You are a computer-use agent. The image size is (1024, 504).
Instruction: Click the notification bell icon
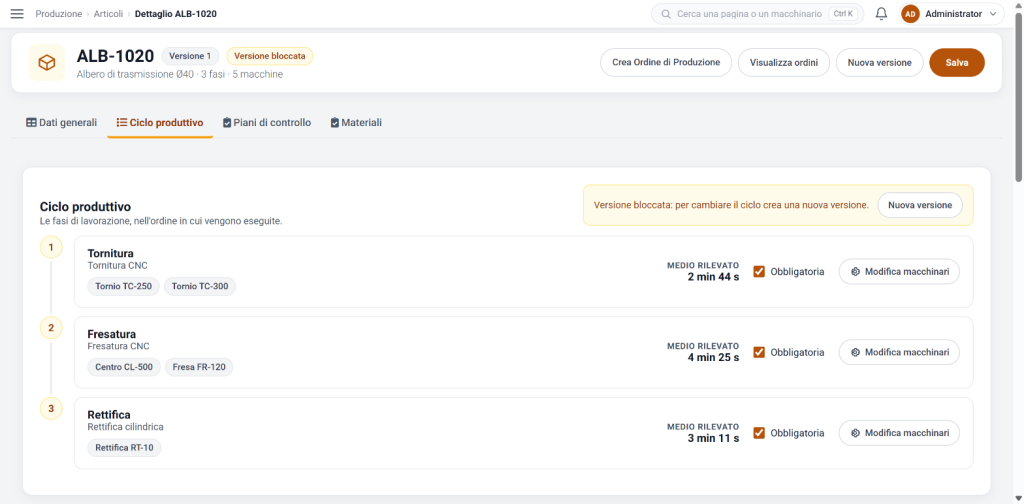[882, 14]
